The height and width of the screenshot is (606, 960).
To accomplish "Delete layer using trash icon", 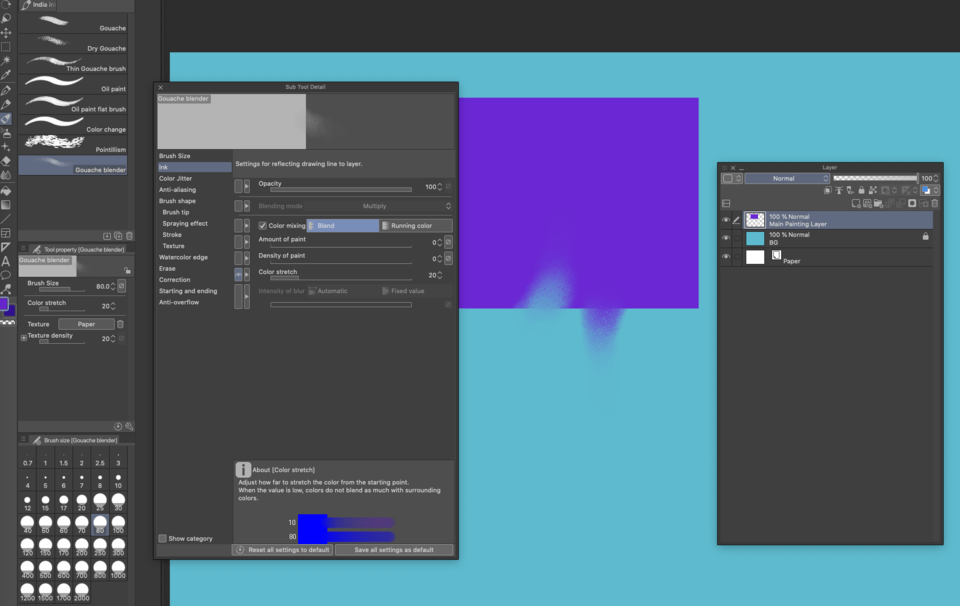I will [x=935, y=203].
